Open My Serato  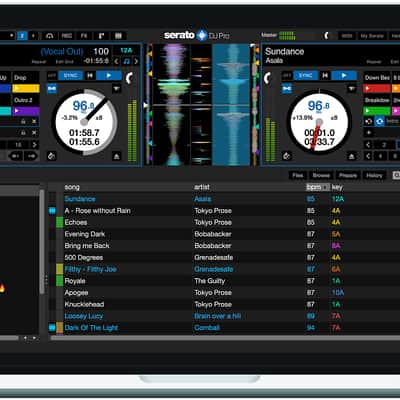(372, 36)
